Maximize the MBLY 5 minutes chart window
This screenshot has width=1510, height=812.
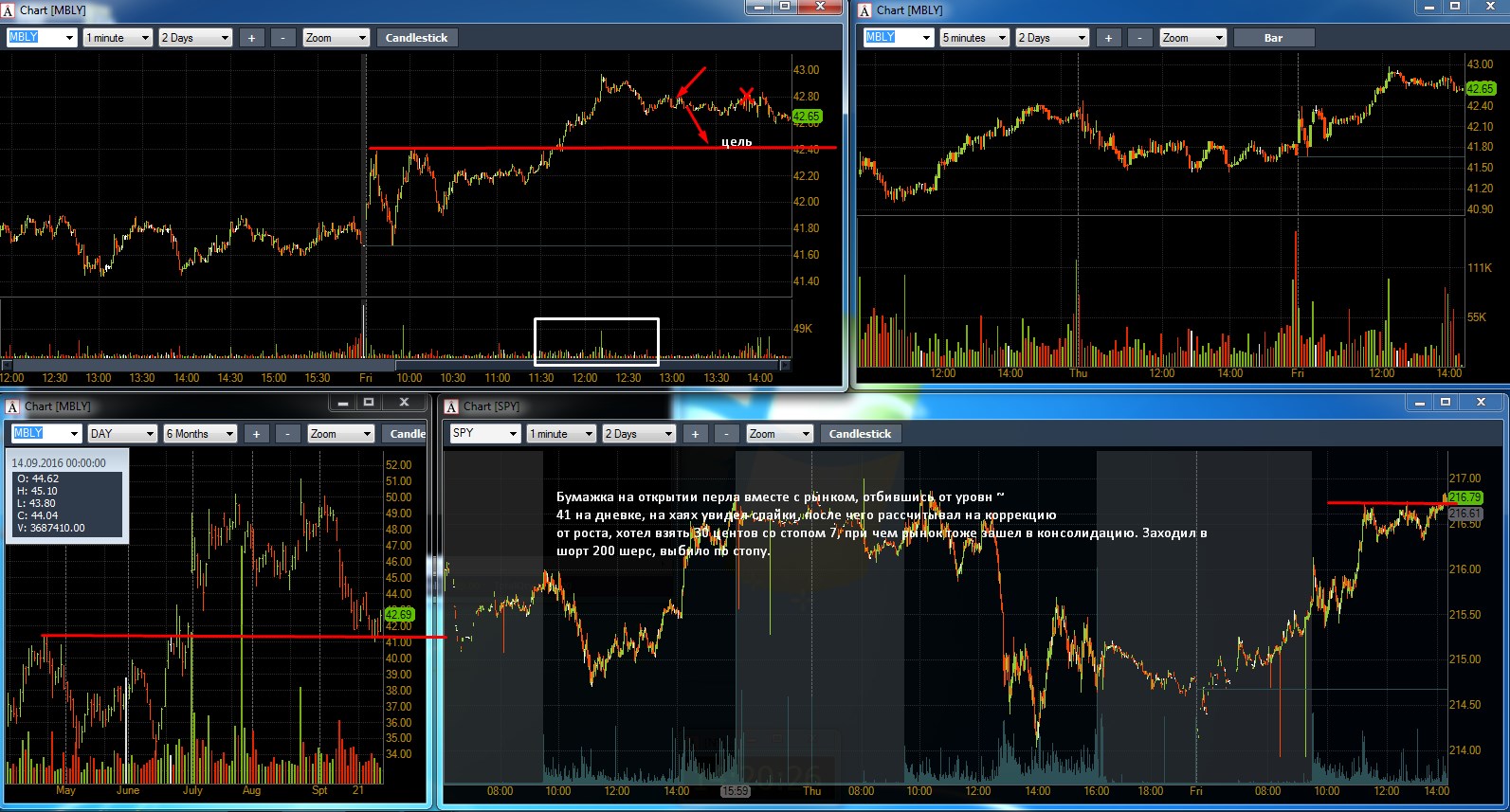click(x=1455, y=7)
